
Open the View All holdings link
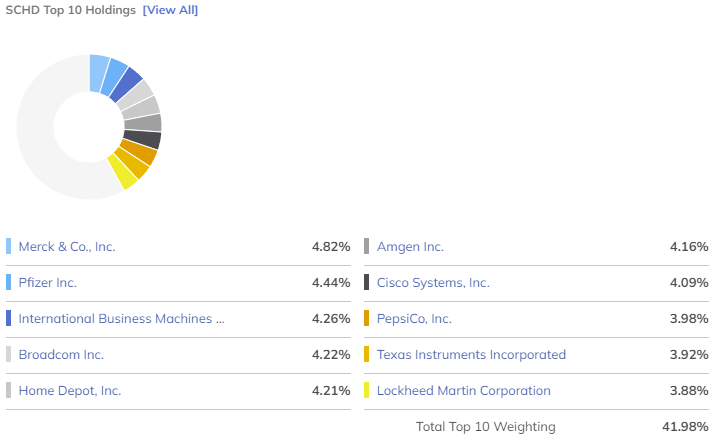click(170, 10)
